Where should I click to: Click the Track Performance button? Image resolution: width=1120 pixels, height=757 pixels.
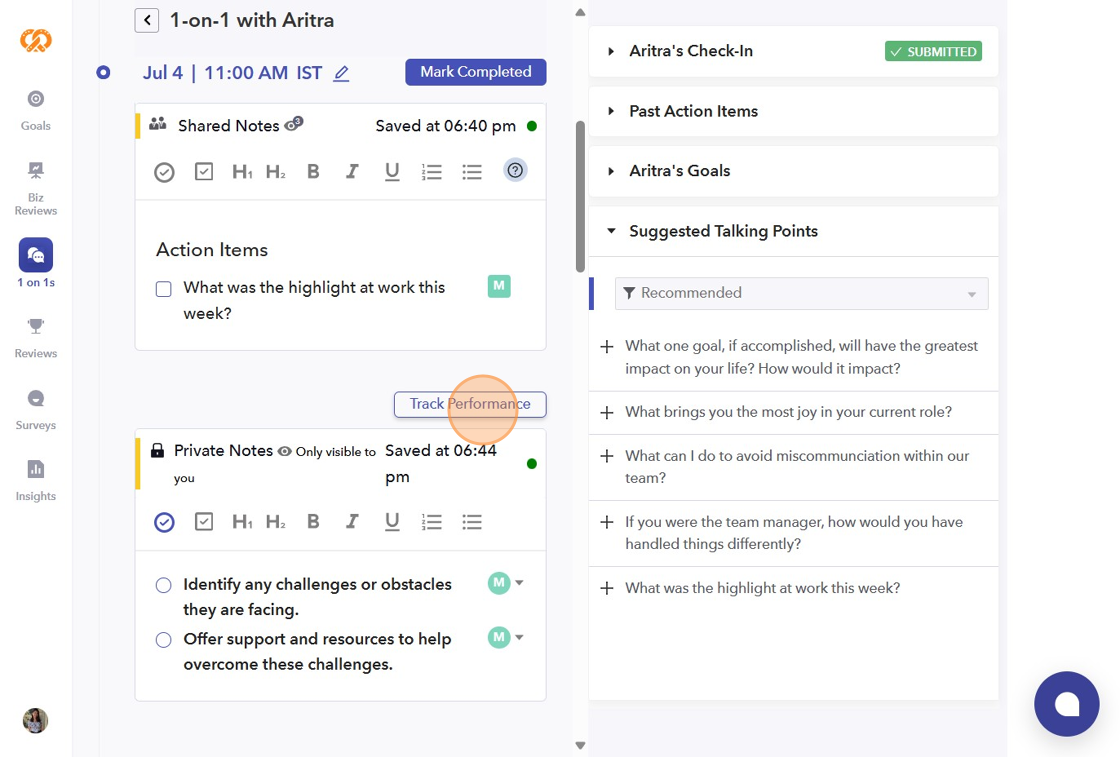(470, 404)
